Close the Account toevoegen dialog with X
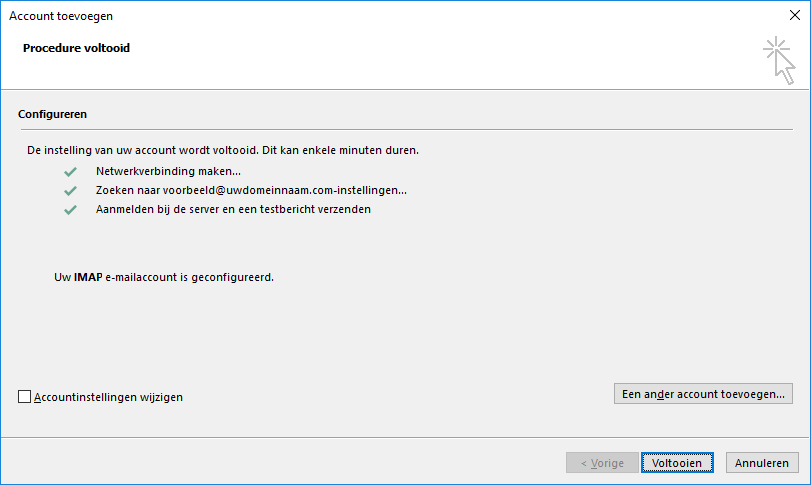The width and height of the screenshot is (811, 485). coord(795,16)
